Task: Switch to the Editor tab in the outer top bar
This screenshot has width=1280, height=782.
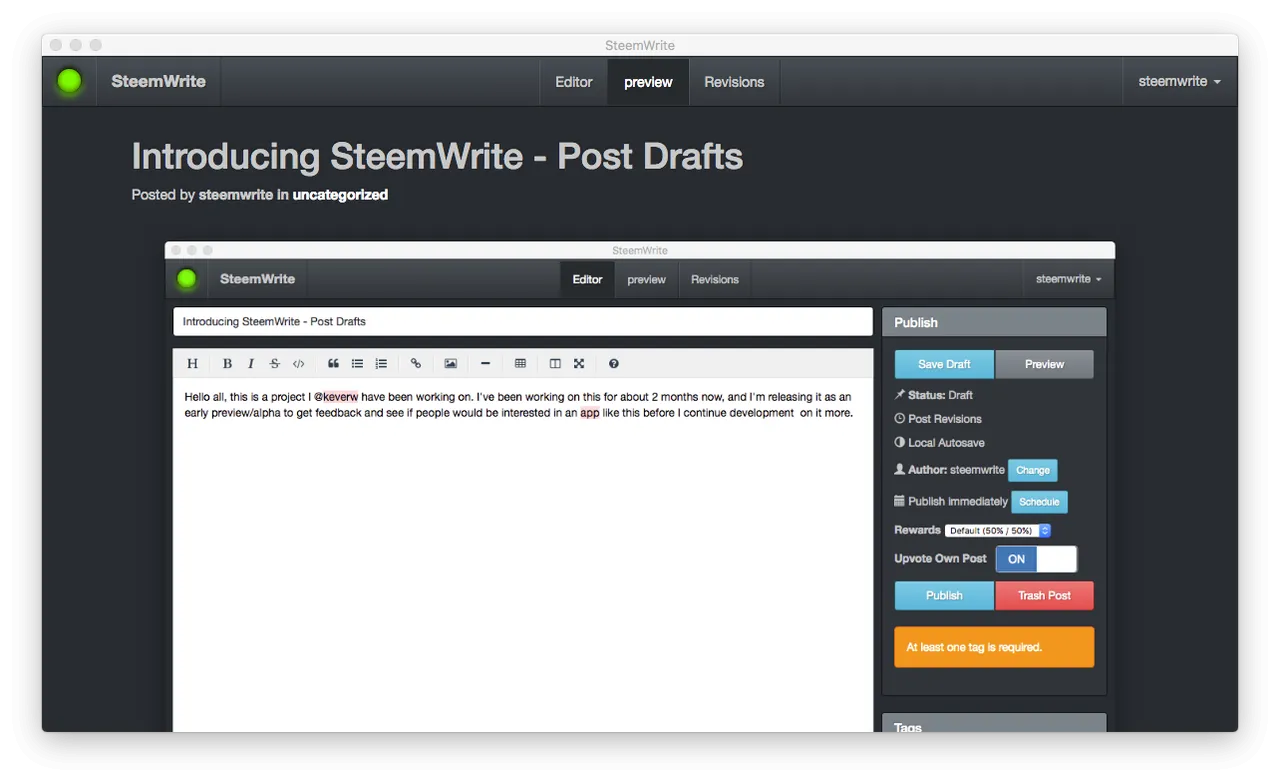Action: (x=574, y=82)
